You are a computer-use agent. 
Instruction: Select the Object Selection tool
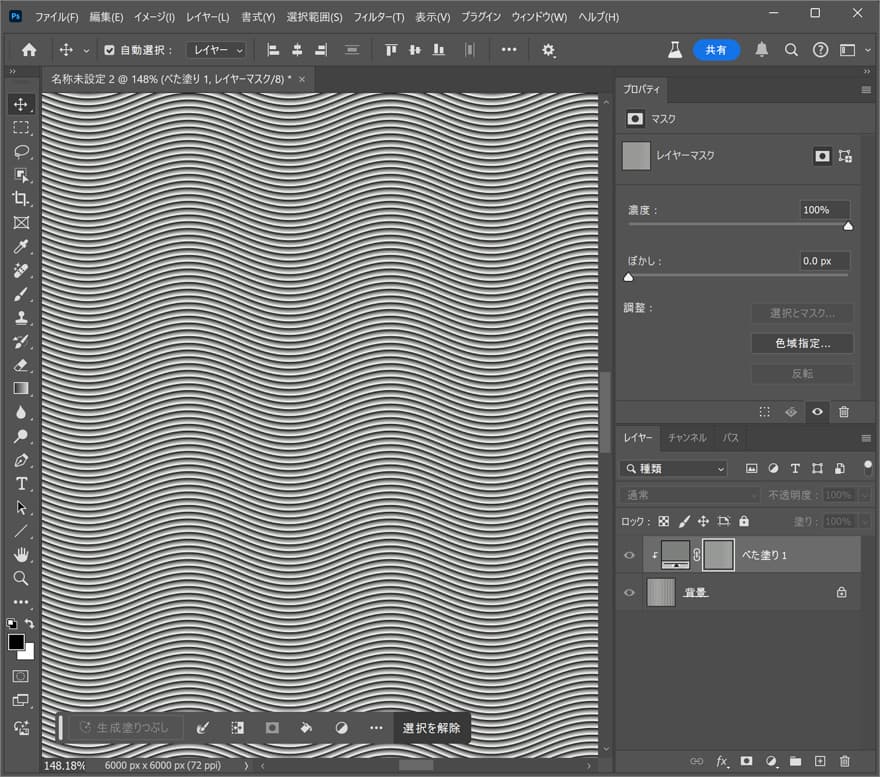pyautogui.click(x=21, y=175)
